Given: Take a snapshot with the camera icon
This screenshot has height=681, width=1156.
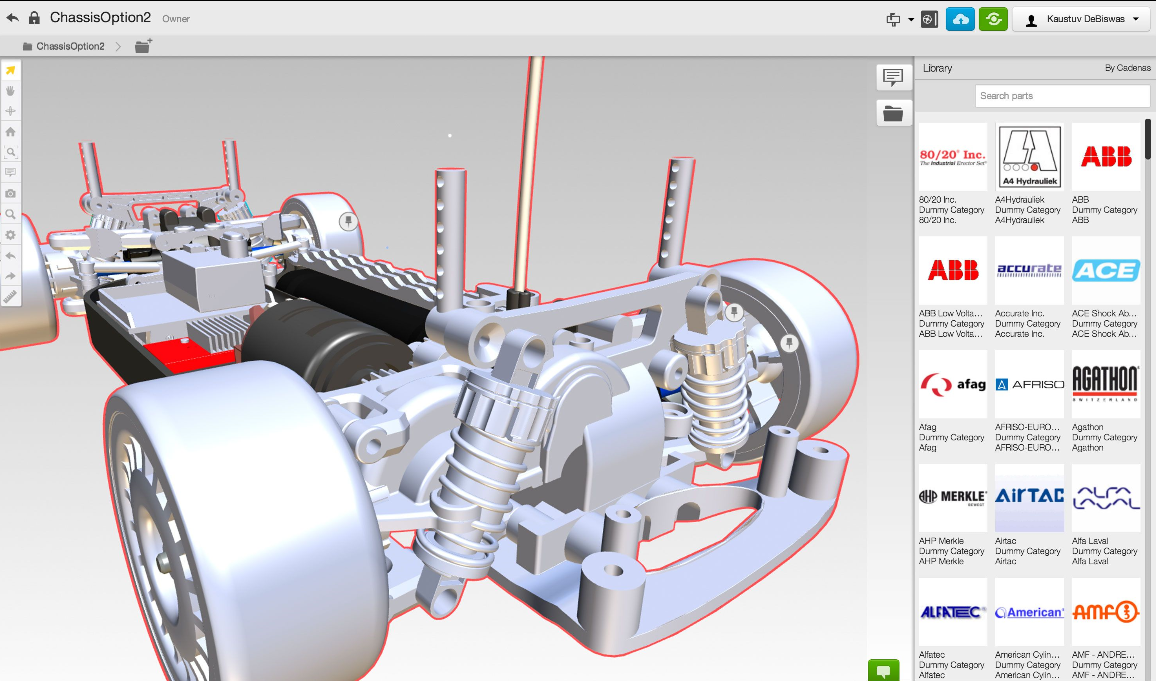Looking at the screenshot, I should coord(10,193).
